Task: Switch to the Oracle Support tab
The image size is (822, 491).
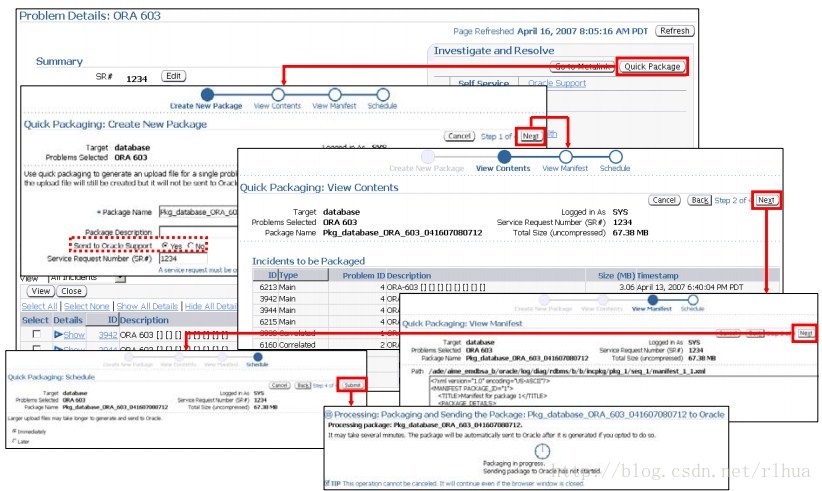Action: point(557,83)
